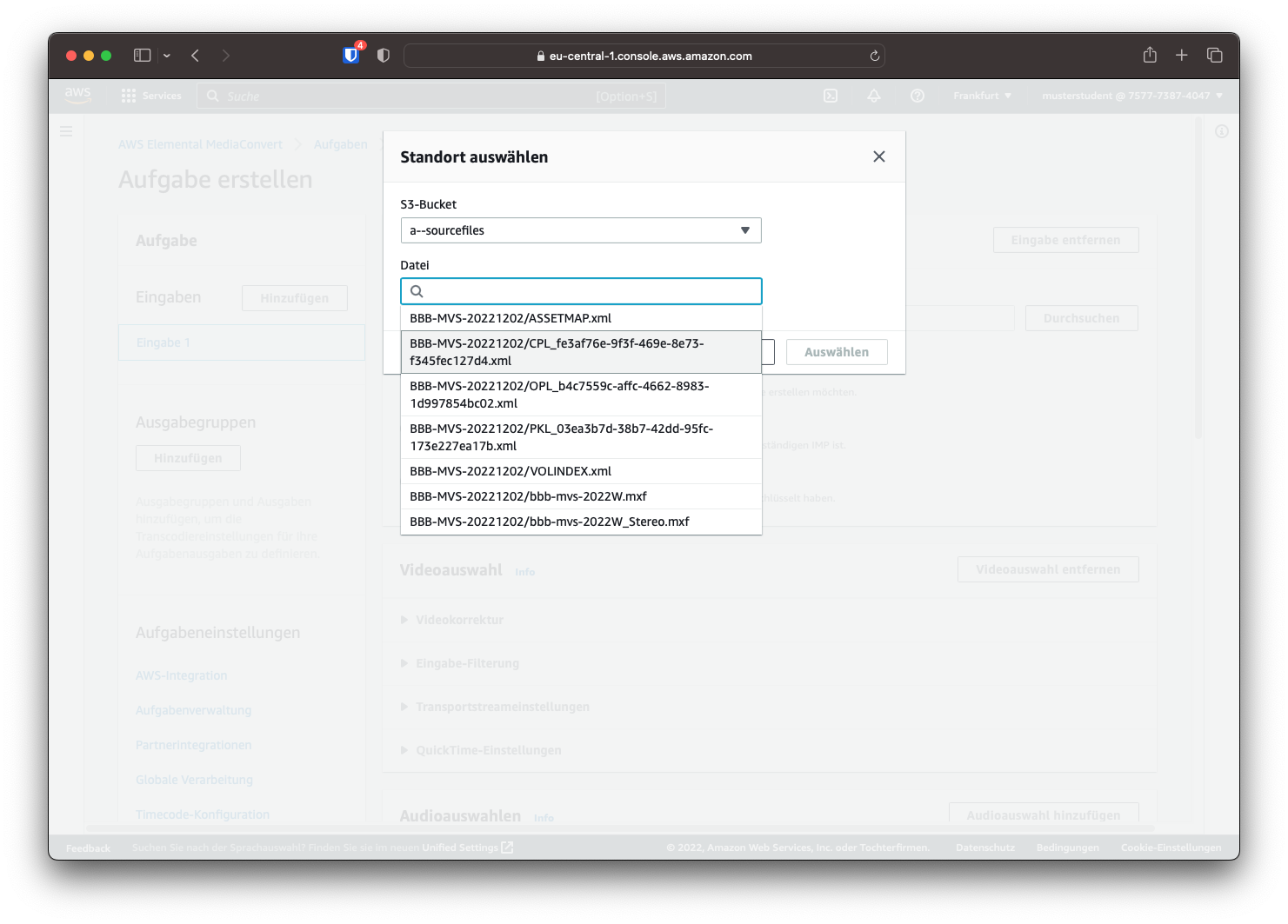The height and width of the screenshot is (924, 1288).
Task: Open AWS CloudShell icon
Action: coord(831,96)
